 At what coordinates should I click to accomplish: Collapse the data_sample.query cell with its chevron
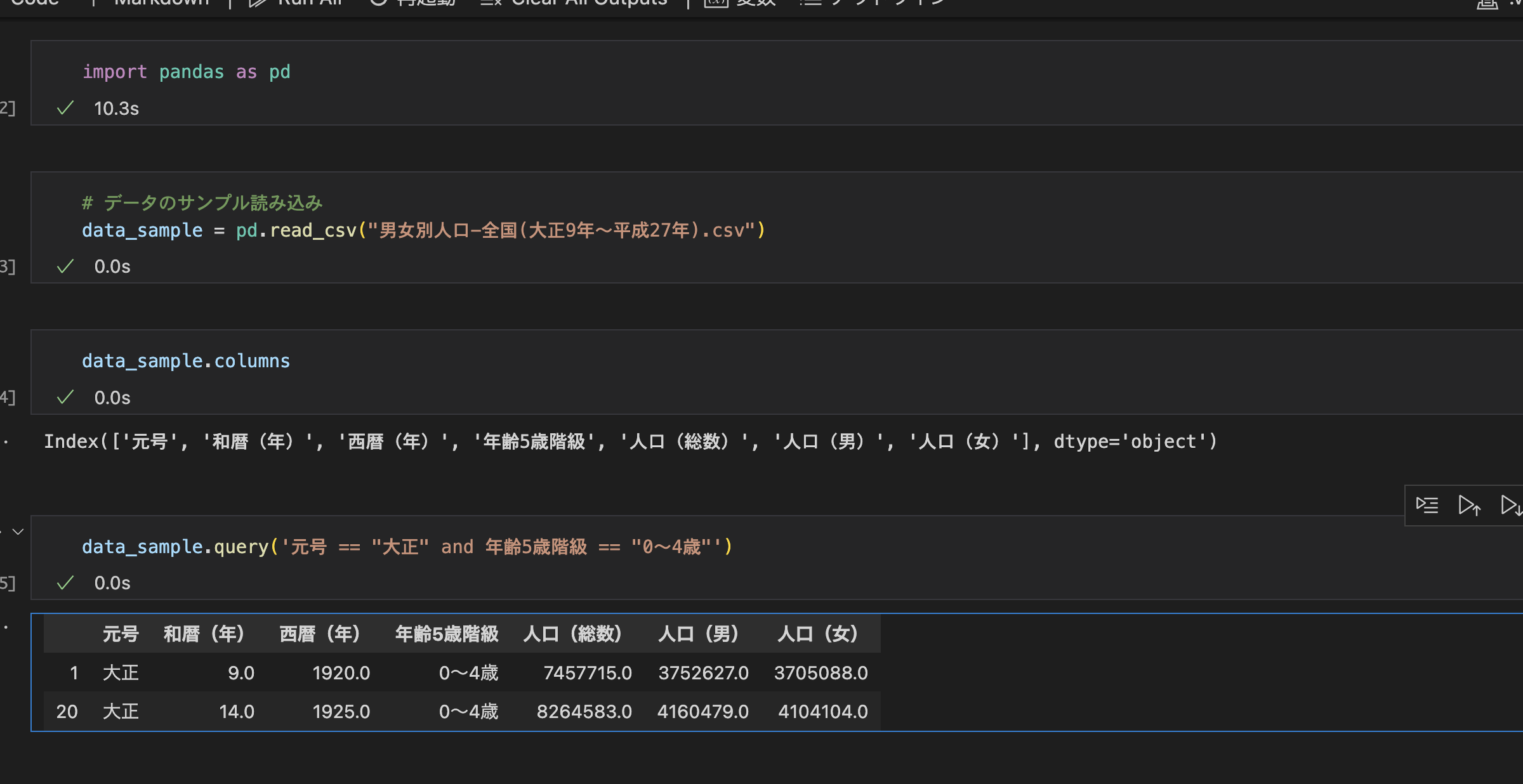17,532
